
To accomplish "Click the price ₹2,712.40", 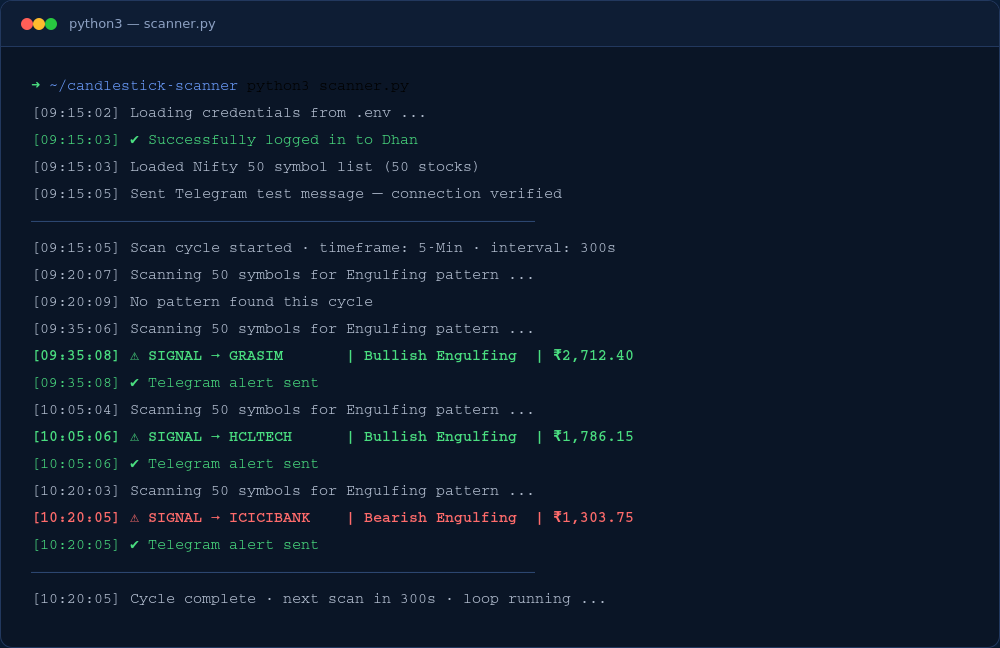I will point(593,355).
